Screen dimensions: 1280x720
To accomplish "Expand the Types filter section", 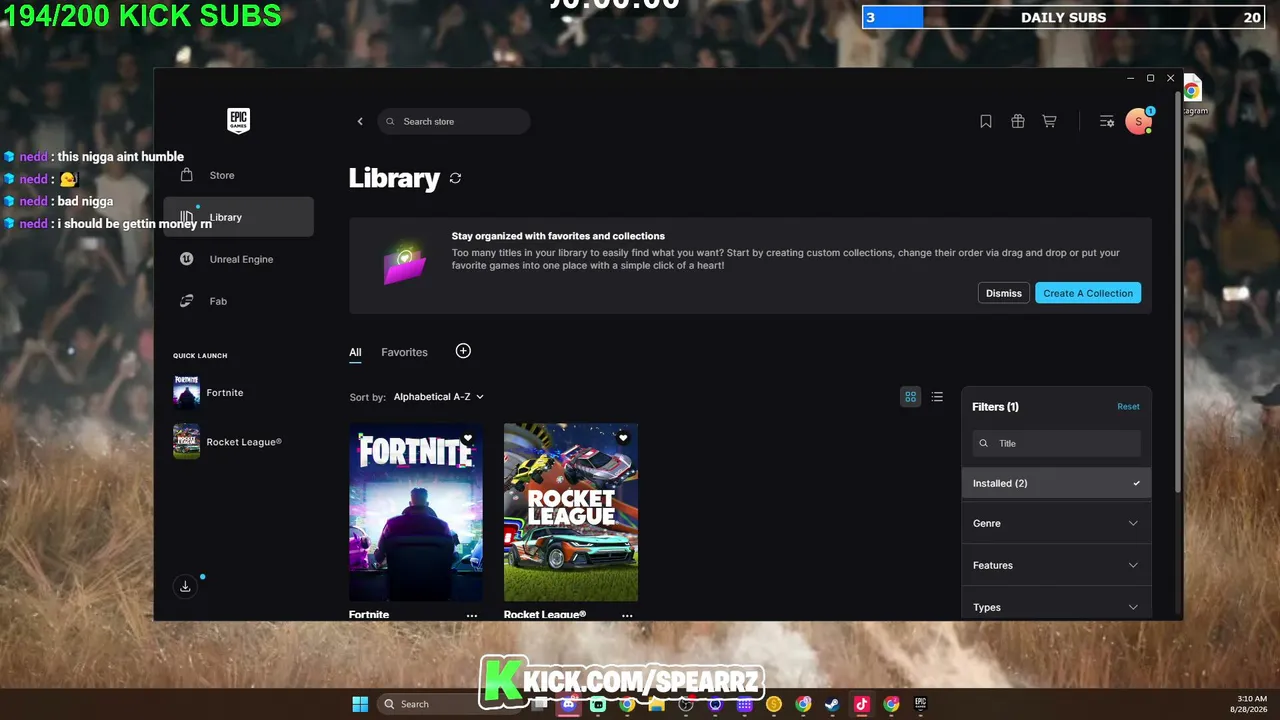I will [1056, 607].
